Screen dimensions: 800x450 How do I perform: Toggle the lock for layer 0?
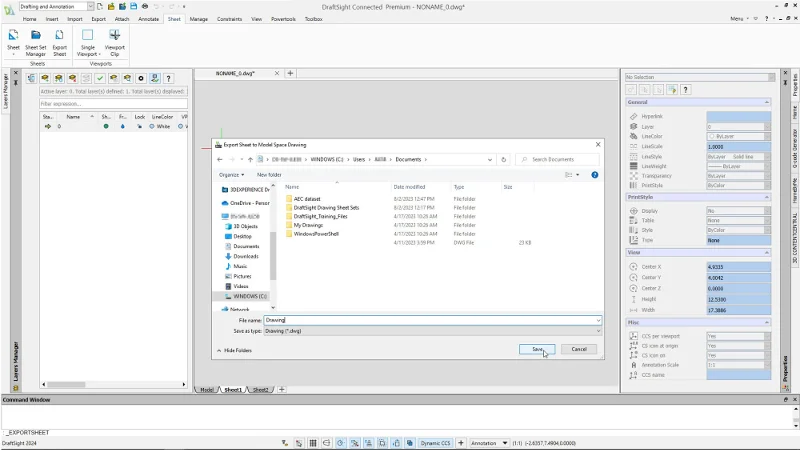click(139, 127)
